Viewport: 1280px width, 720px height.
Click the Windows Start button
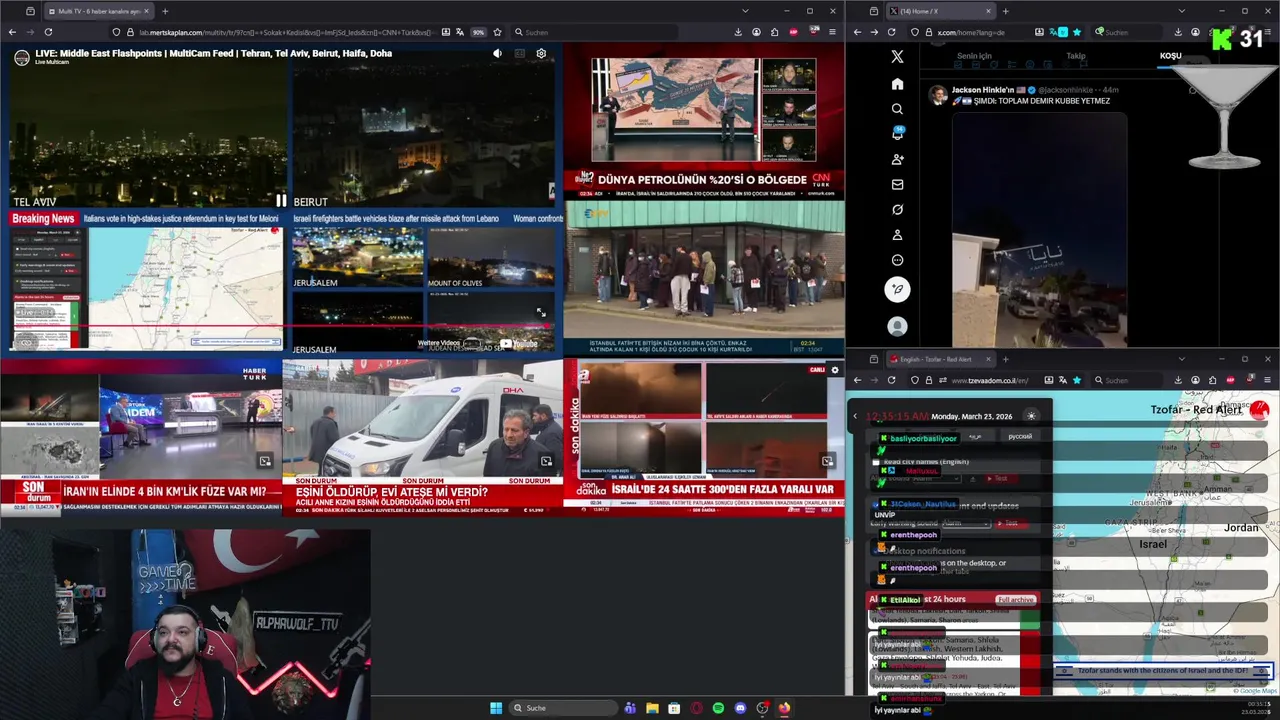pyautogui.click(x=496, y=708)
